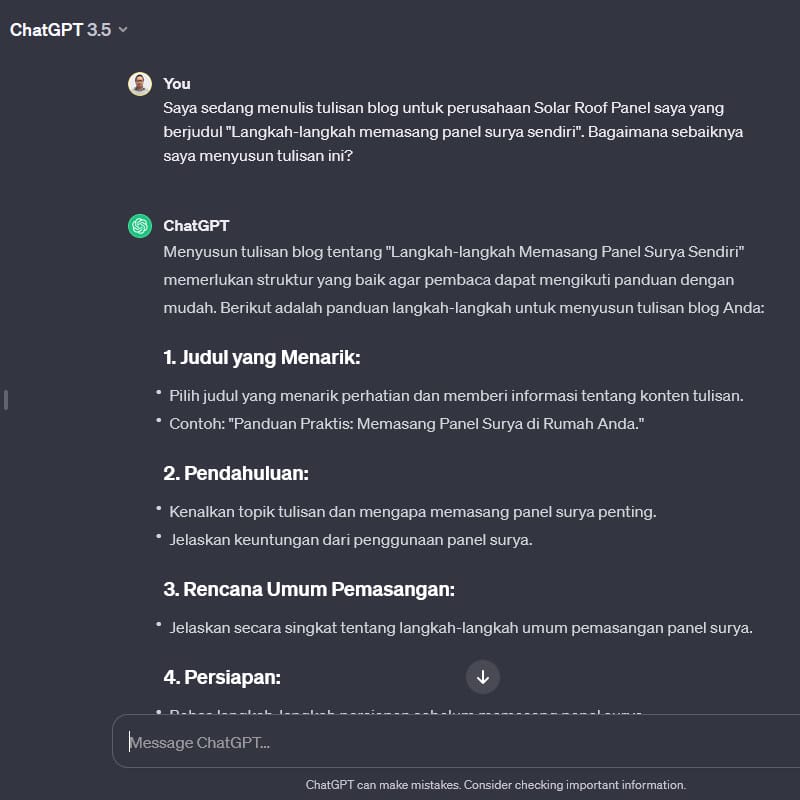Click the You sender name label
Viewport: 800px width, 800px height.
point(176,83)
